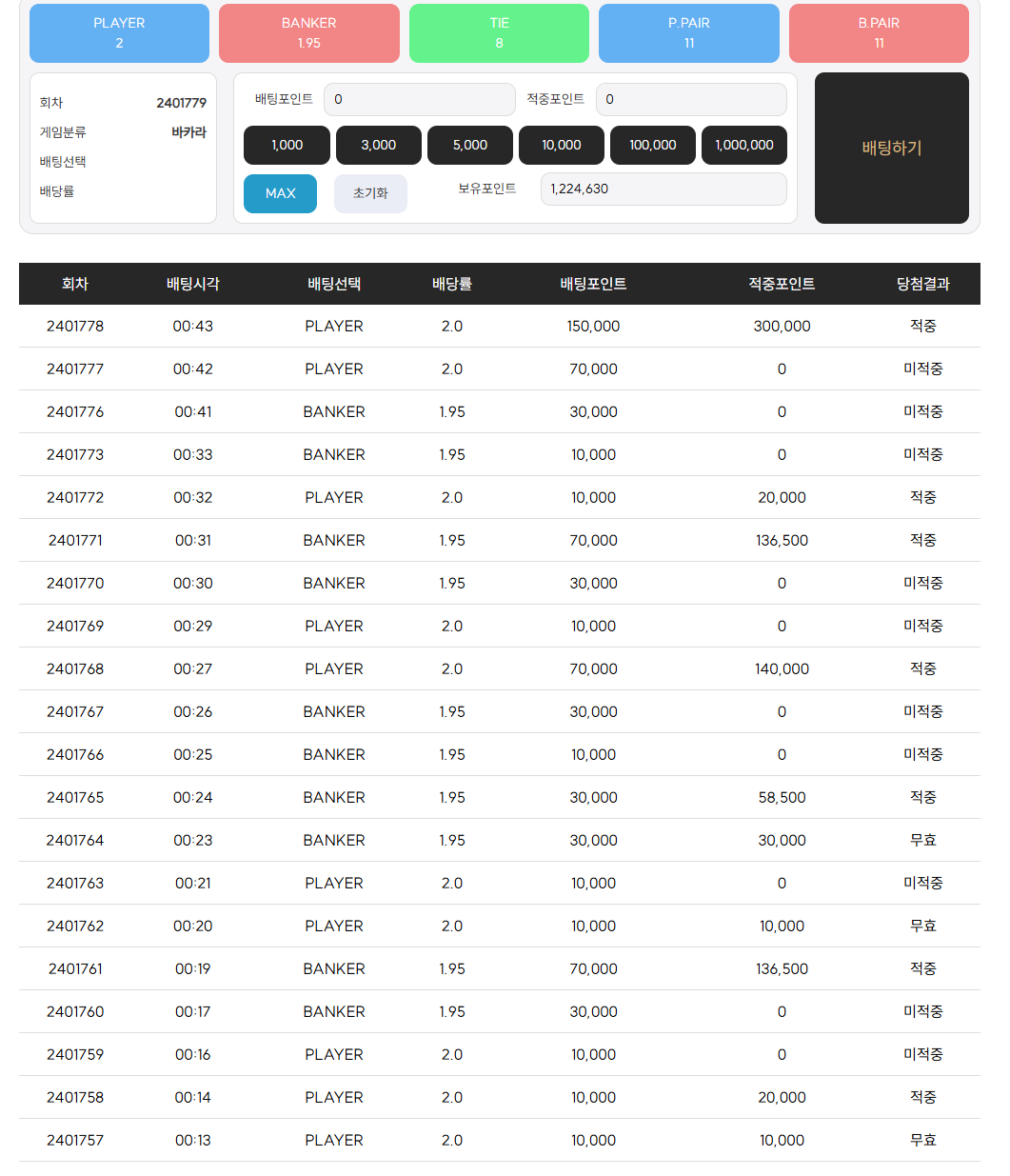Click time 00:17 in row 2401760
Screen dimensions: 1010x1176
(x=193, y=1011)
